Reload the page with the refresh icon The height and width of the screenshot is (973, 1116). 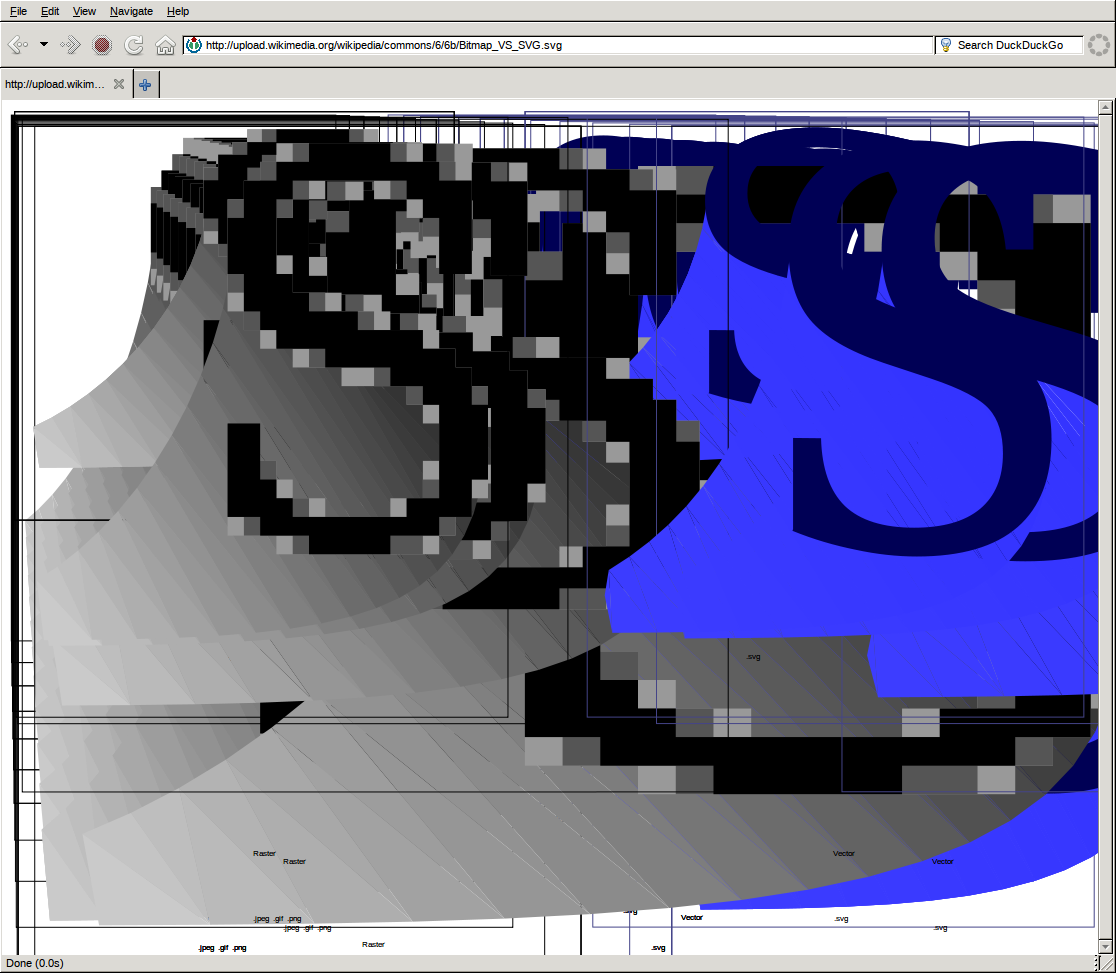tap(133, 45)
